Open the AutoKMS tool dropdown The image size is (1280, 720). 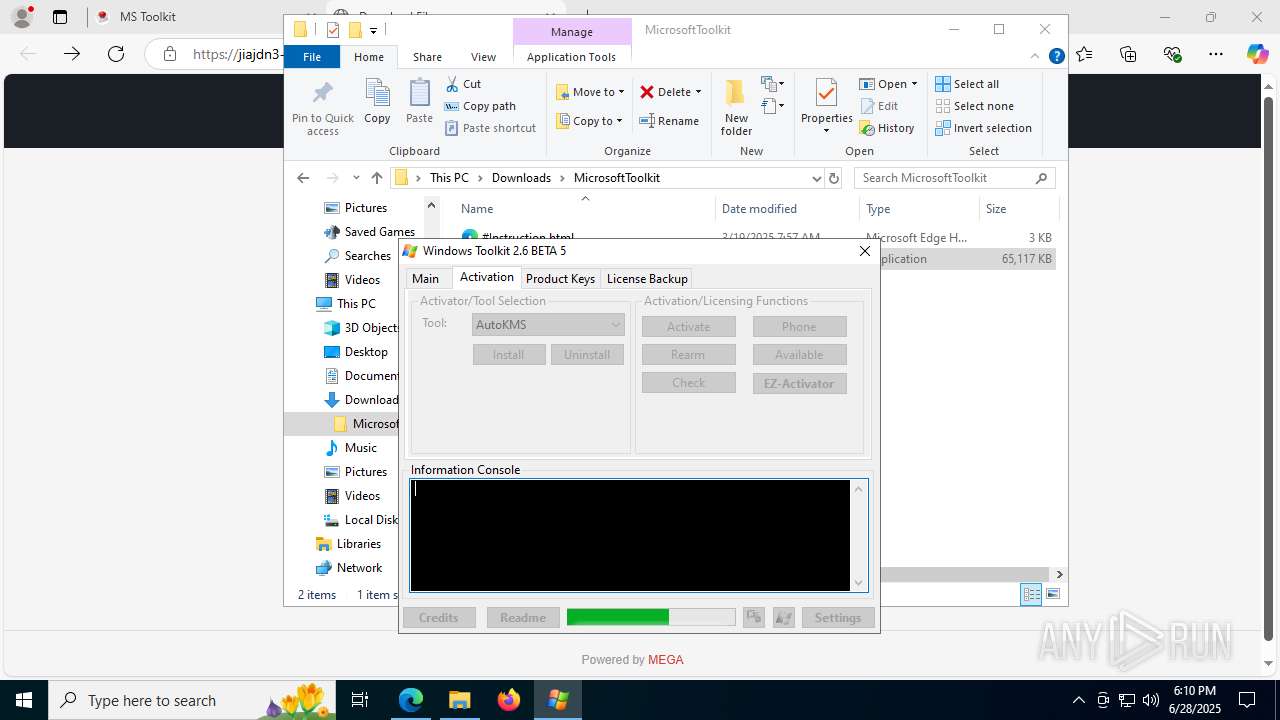548,325
